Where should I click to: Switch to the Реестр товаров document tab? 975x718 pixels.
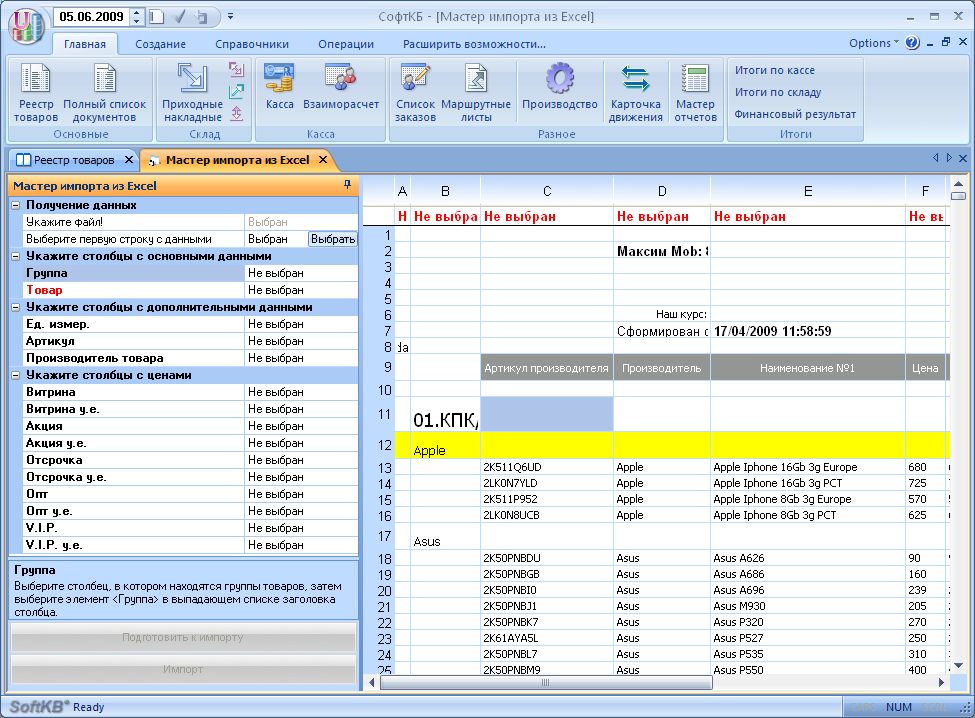73,160
